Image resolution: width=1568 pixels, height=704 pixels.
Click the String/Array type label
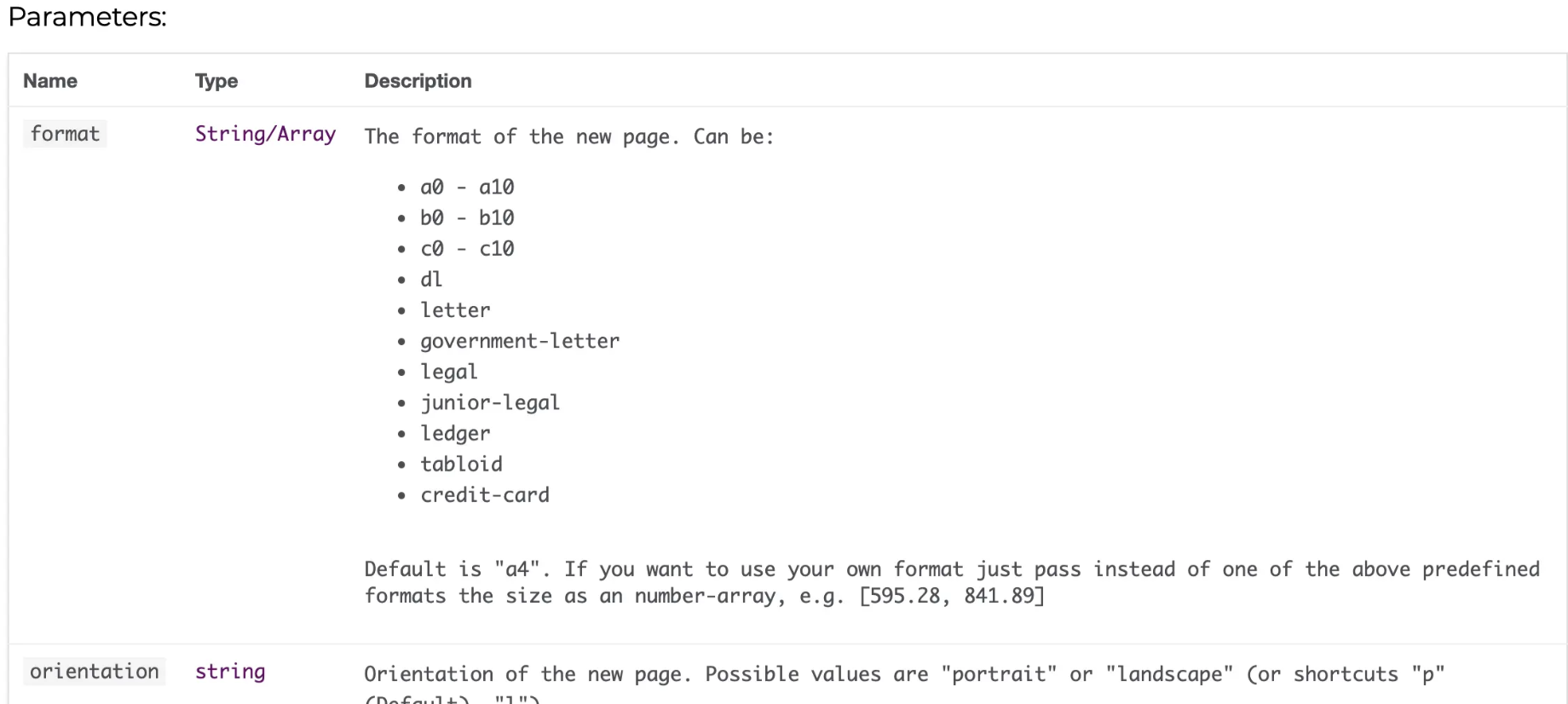click(x=265, y=134)
